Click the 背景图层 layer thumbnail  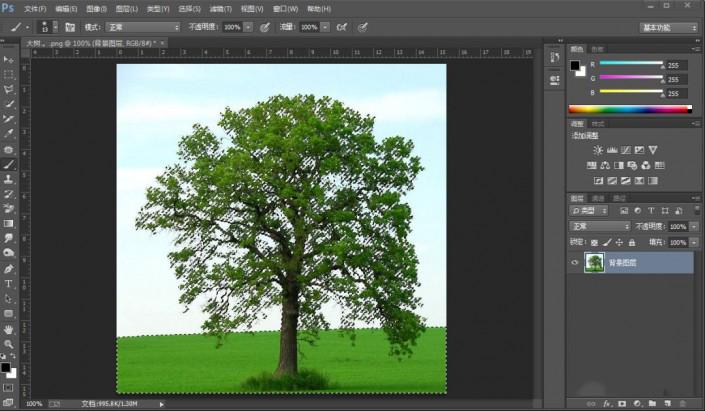pos(594,263)
